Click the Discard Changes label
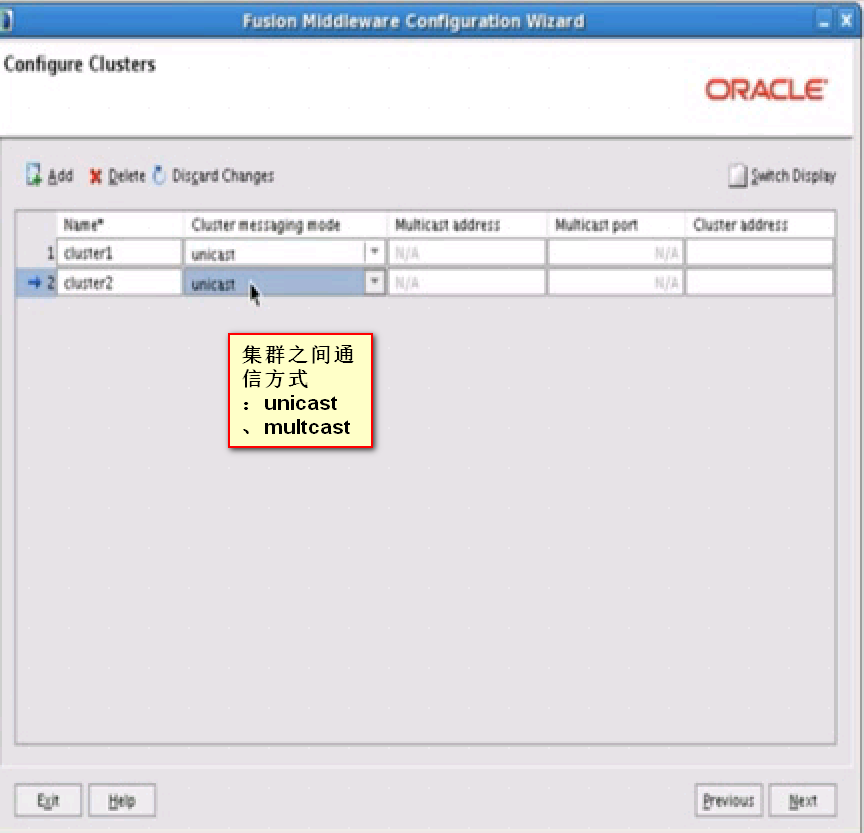Image resolution: width=864 pixels, height=833 pixels. tap(223, 176)
